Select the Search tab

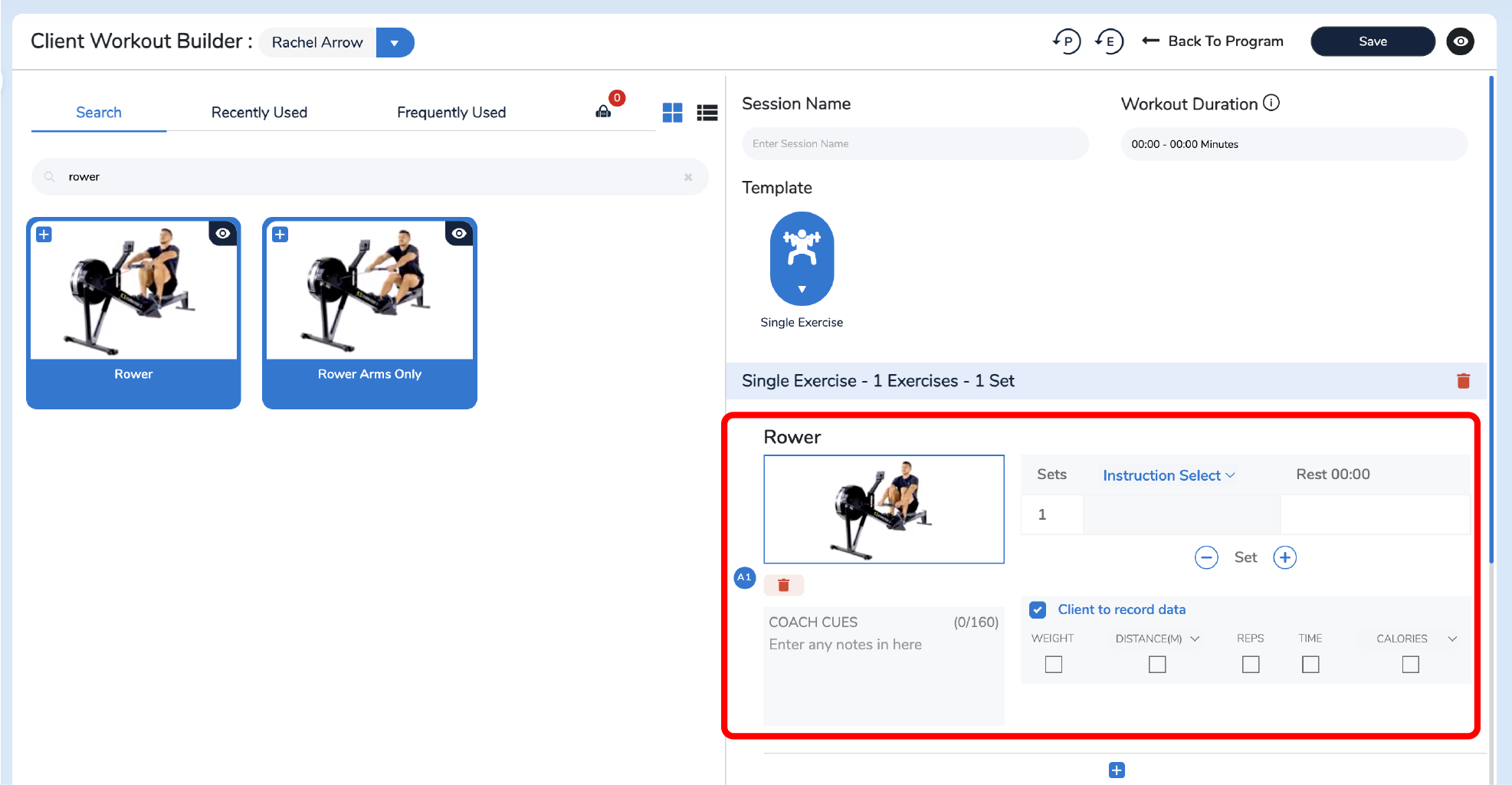[99, 113]
